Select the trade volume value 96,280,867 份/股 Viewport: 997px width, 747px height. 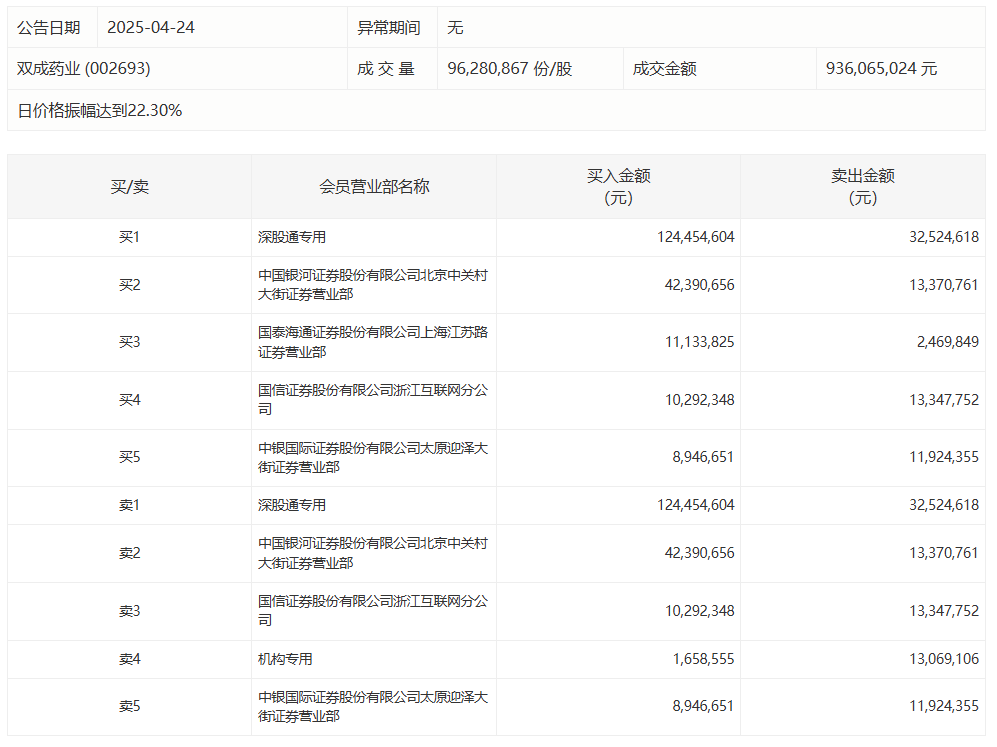click(x=510, y=69)
